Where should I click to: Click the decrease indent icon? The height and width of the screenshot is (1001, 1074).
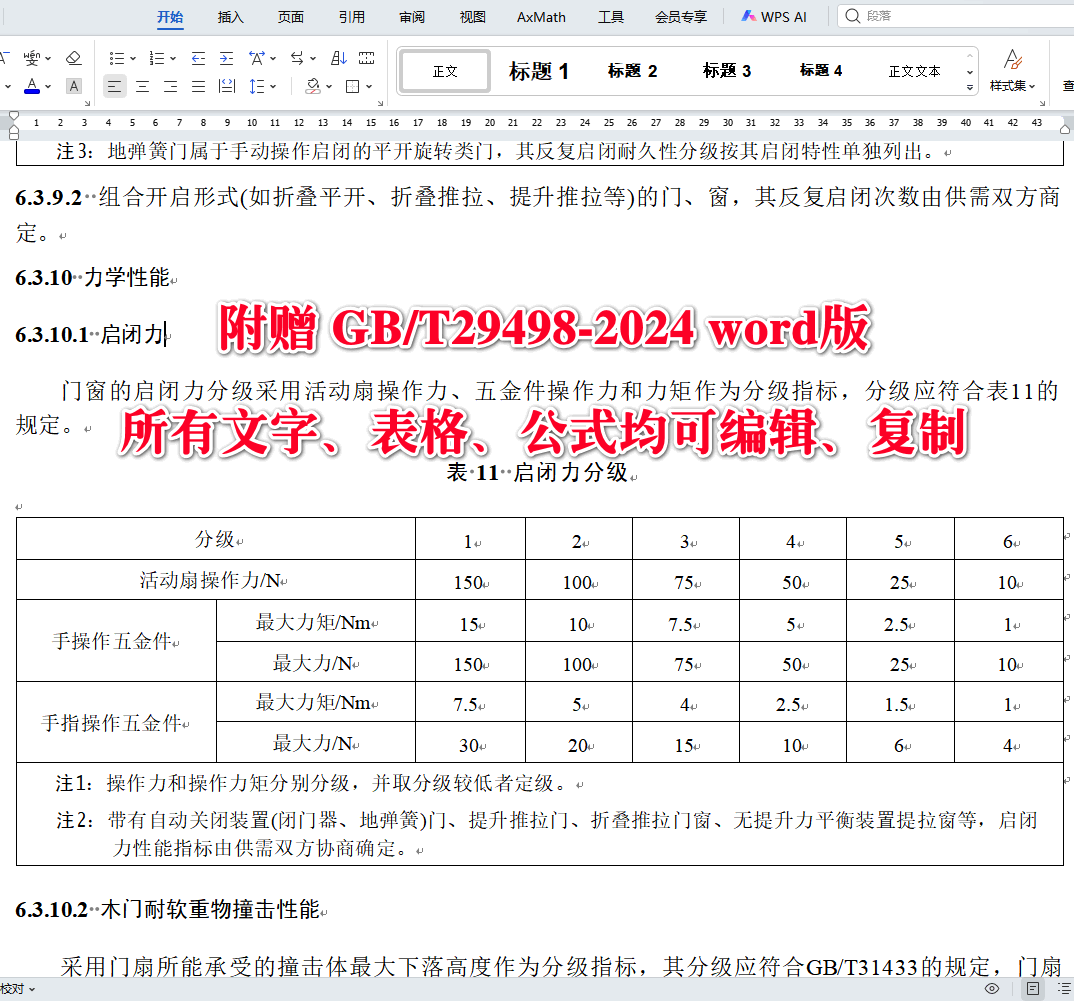point(197,58)
